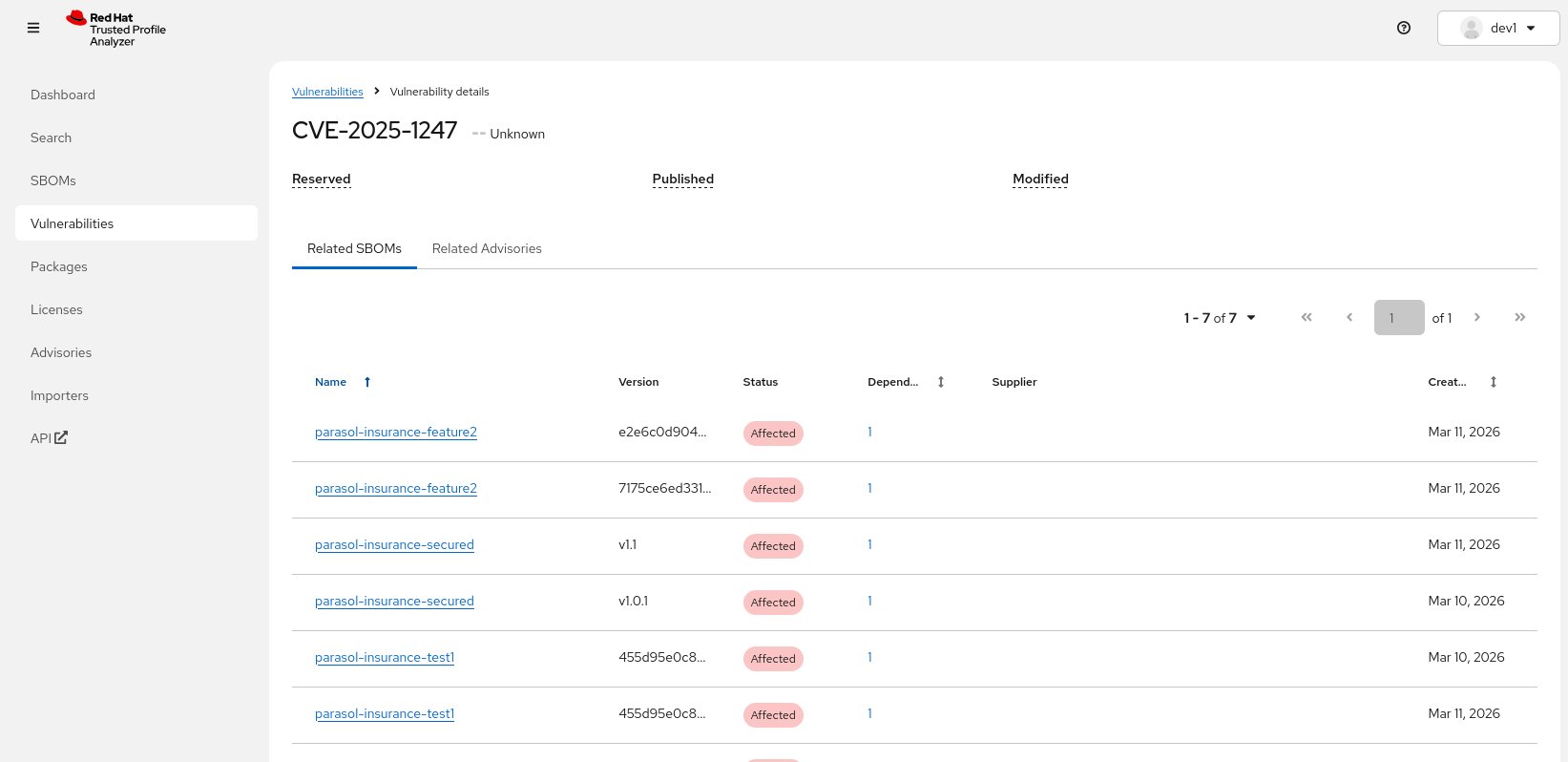
Task: Click dependency count in v1.1 row
Action: (869, 544)
